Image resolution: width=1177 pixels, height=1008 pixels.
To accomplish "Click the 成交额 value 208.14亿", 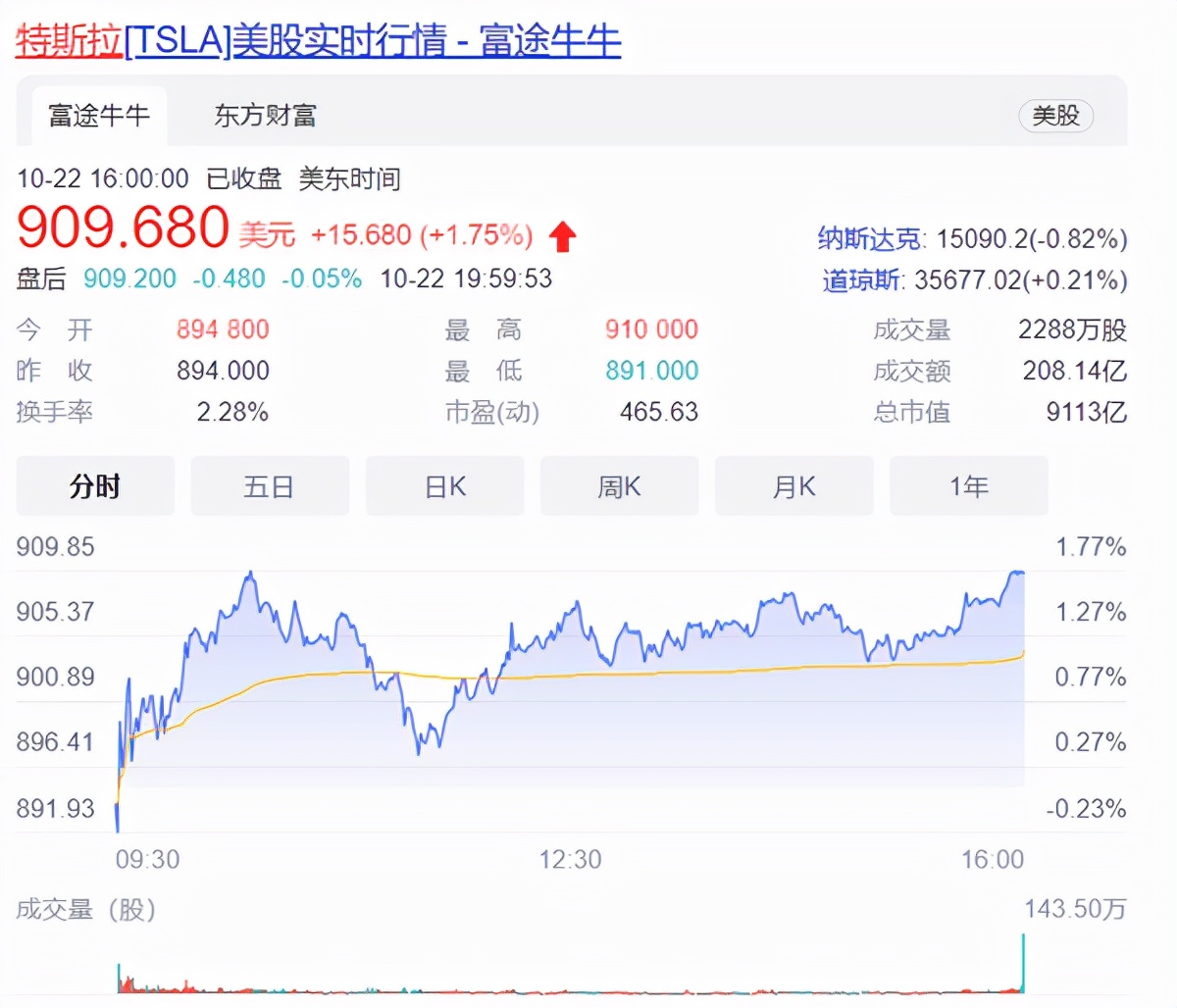I will (1075, 371).
